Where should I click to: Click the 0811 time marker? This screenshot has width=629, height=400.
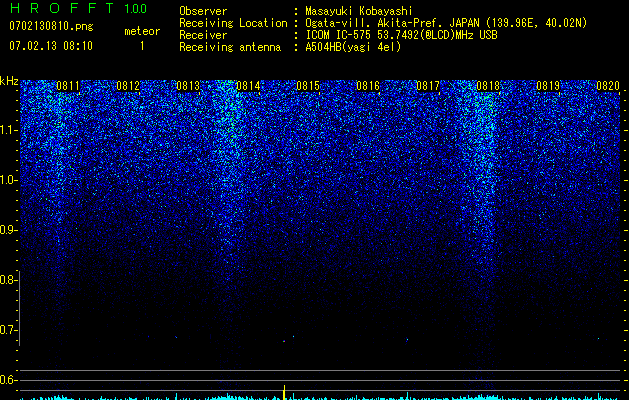[68, 86]
